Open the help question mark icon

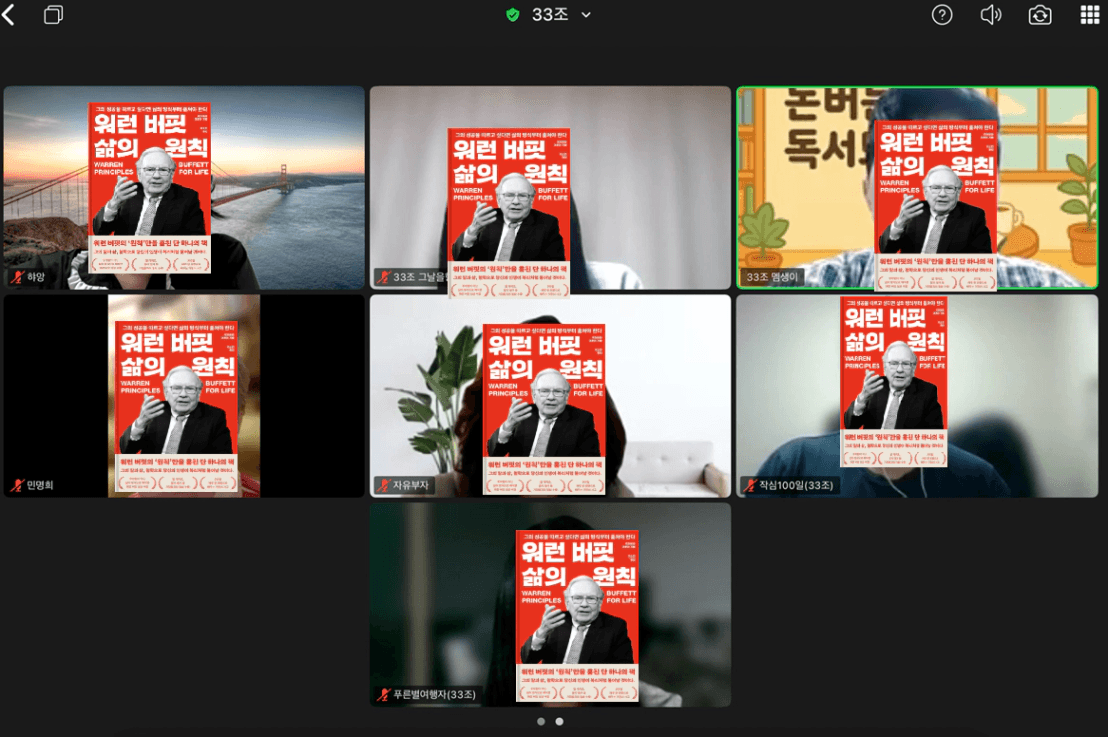941,15
